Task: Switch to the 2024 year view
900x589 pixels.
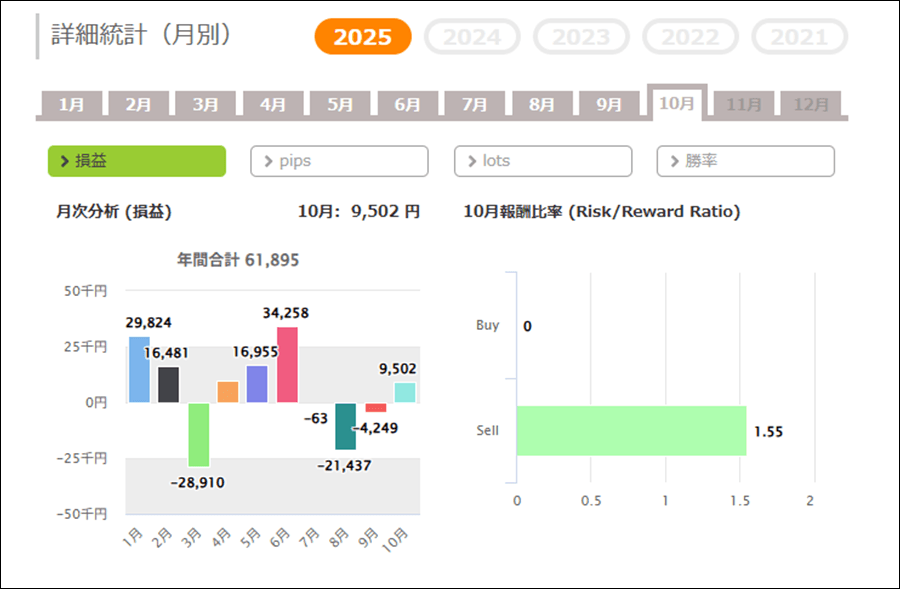Action: (472, 37)
